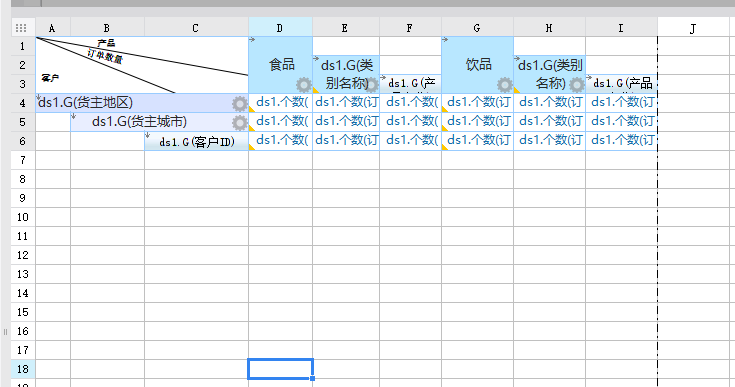
Task: Select row 1 header
Action: (x=23, y=46)
